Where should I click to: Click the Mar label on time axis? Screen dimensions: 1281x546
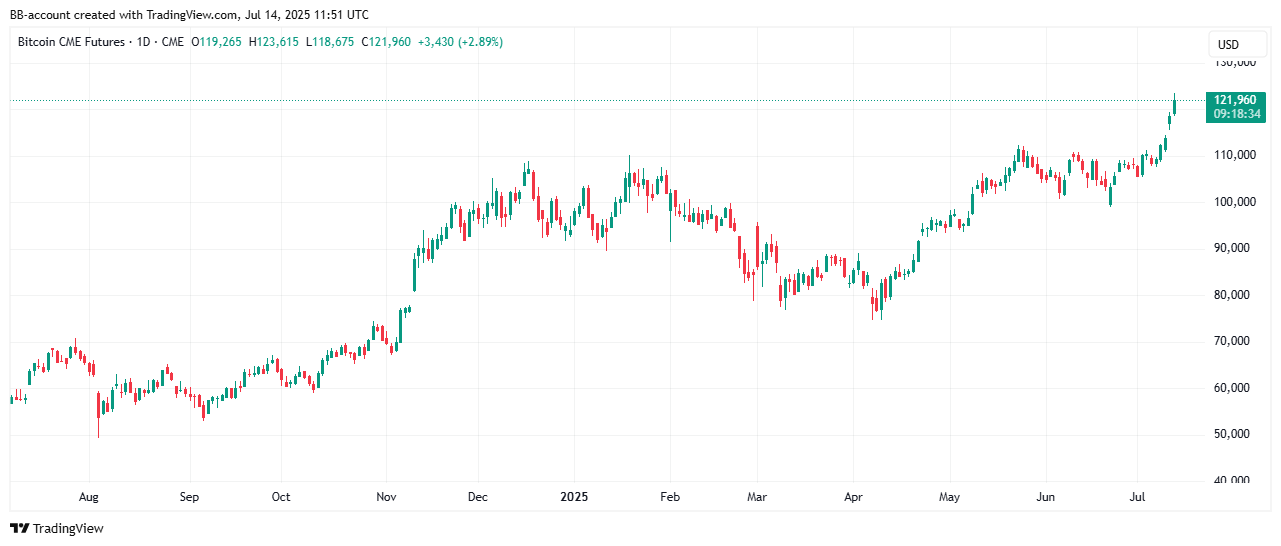pos(758,497)
